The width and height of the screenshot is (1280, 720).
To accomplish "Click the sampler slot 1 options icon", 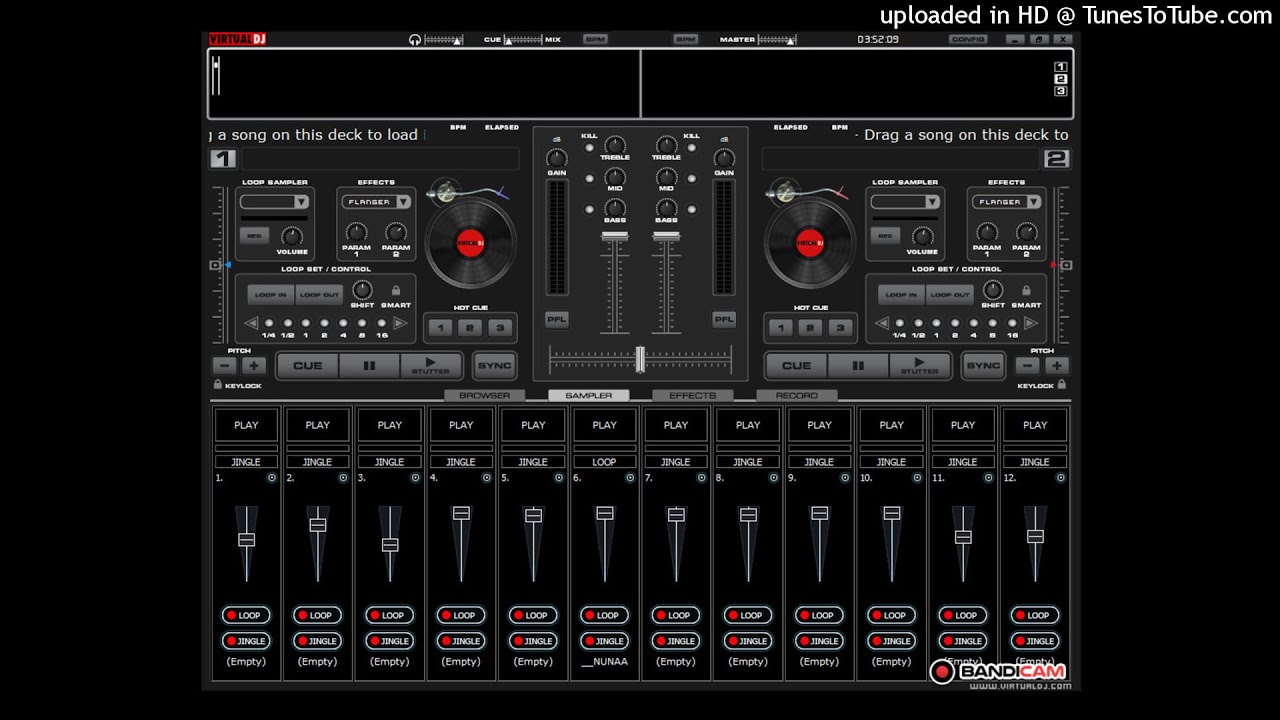I will coord(271,478).
